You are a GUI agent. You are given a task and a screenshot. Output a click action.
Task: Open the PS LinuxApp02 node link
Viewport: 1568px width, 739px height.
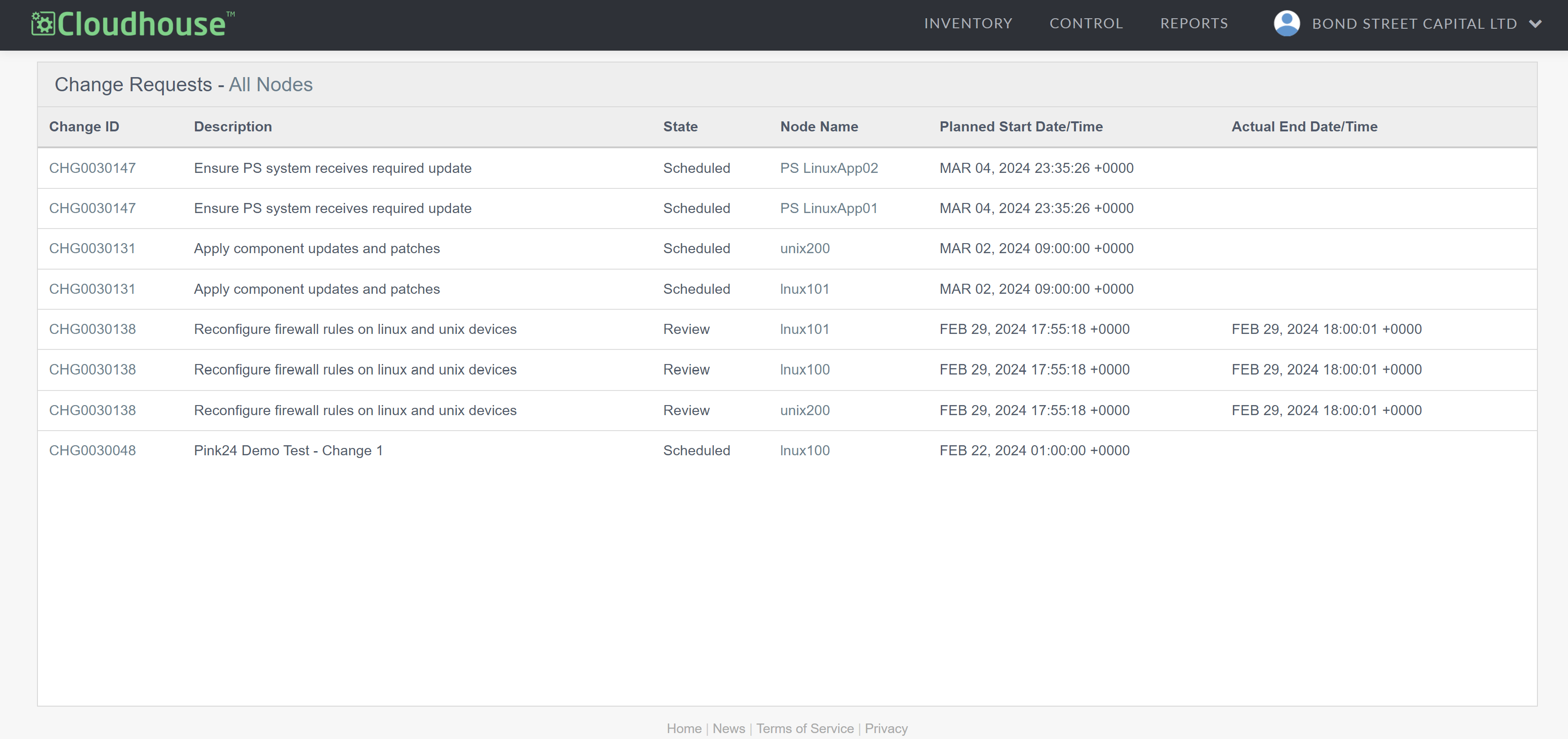[829, 168]
